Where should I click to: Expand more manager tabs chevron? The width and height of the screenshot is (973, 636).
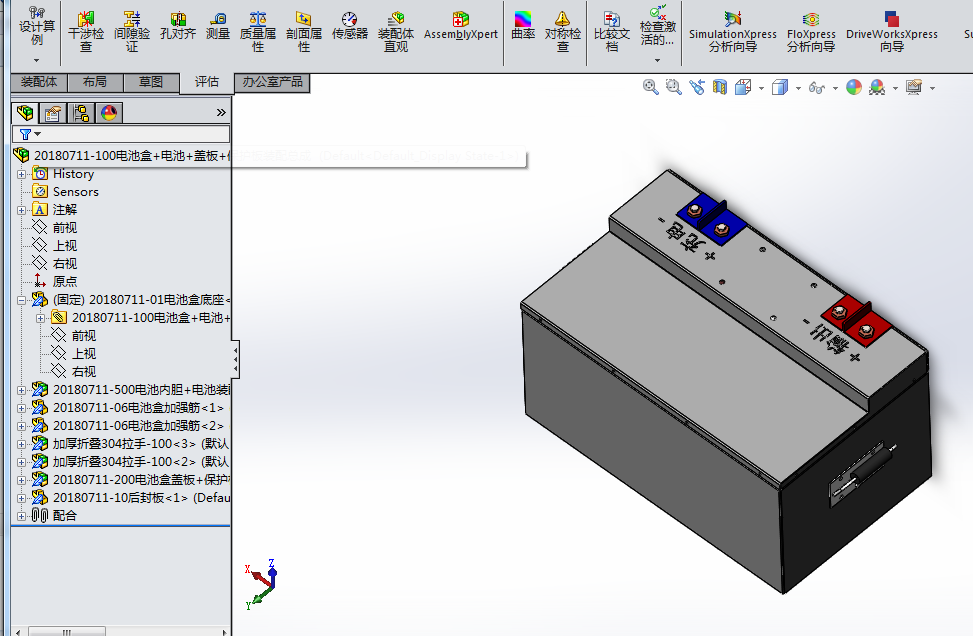pos(221,112)
